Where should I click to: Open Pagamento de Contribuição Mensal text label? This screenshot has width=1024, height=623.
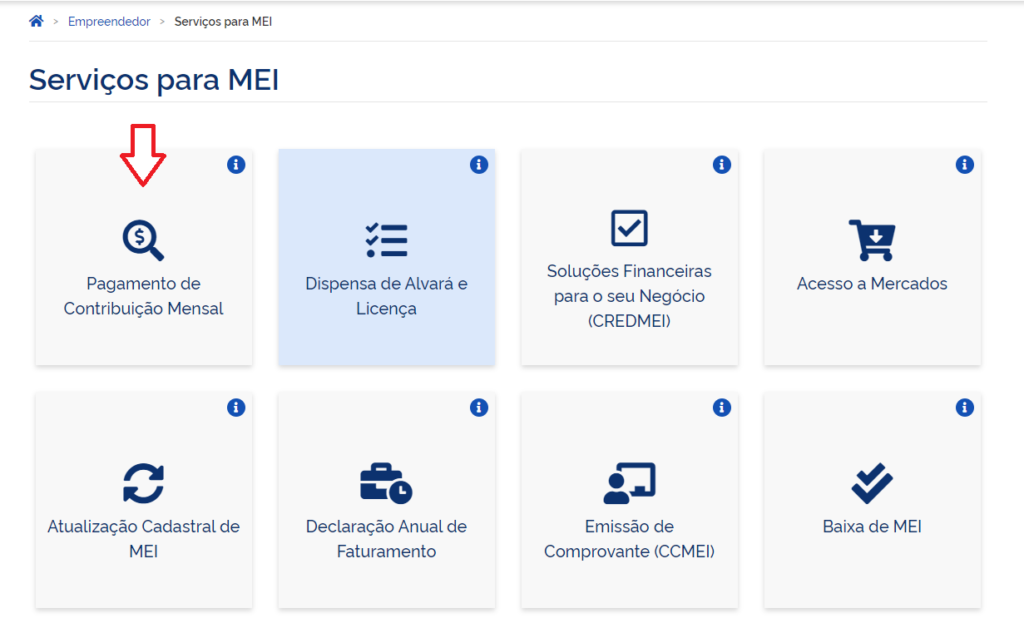(x=143, y=296)
